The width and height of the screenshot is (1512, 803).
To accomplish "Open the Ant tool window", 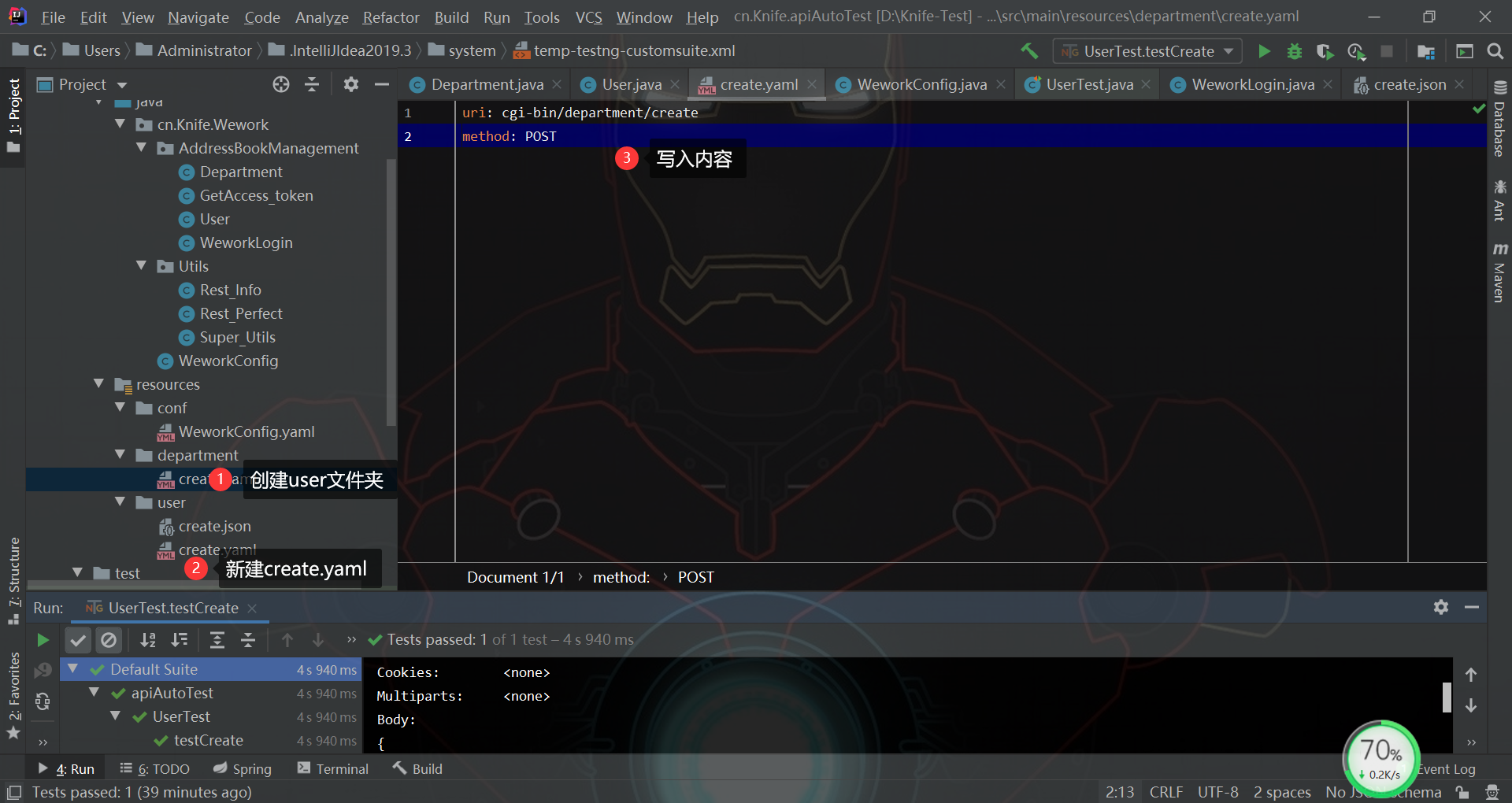I will 1499,200.
